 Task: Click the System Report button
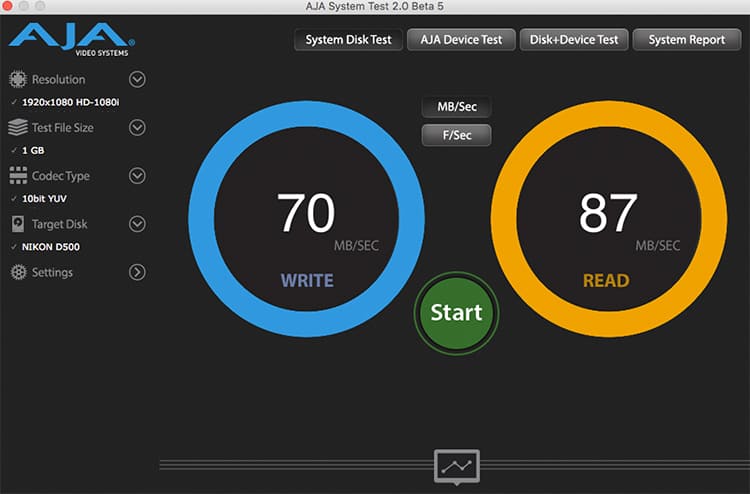pos(686,40)
